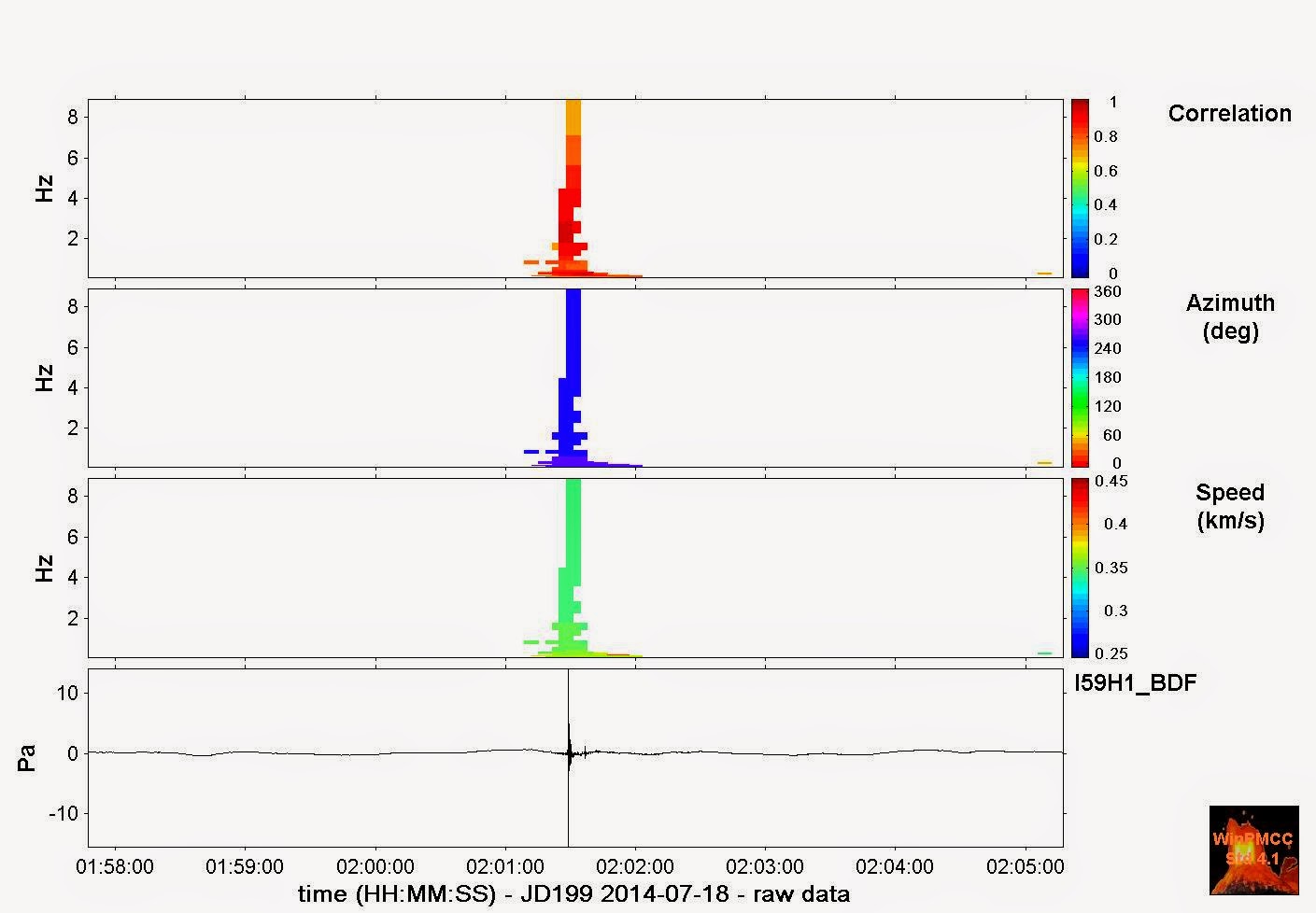Click the 02:01:00 time tick label
This screenshot has height=913, width=1316.
click(x=505, y=866)
